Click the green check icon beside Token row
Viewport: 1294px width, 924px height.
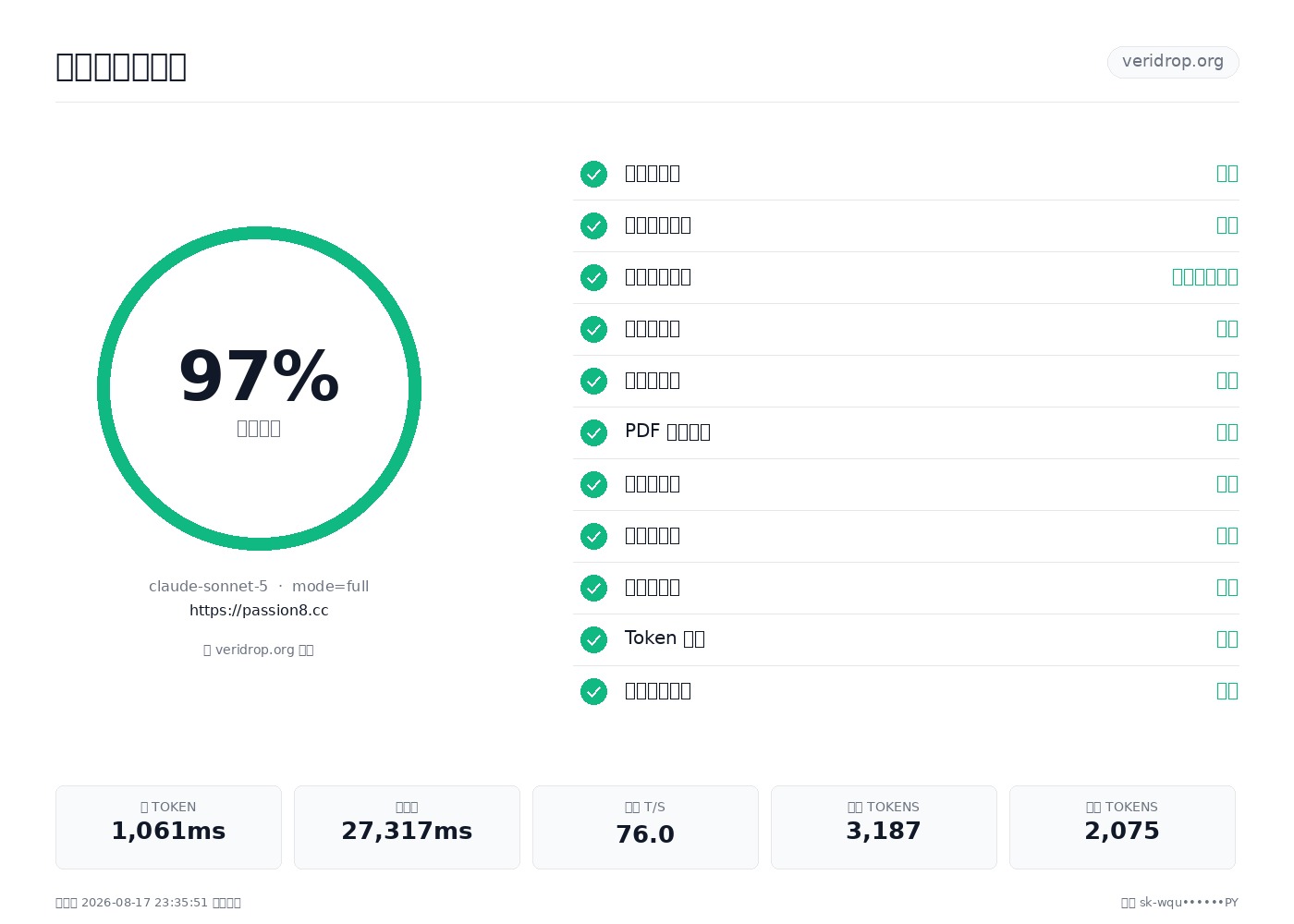pos(593,639)
